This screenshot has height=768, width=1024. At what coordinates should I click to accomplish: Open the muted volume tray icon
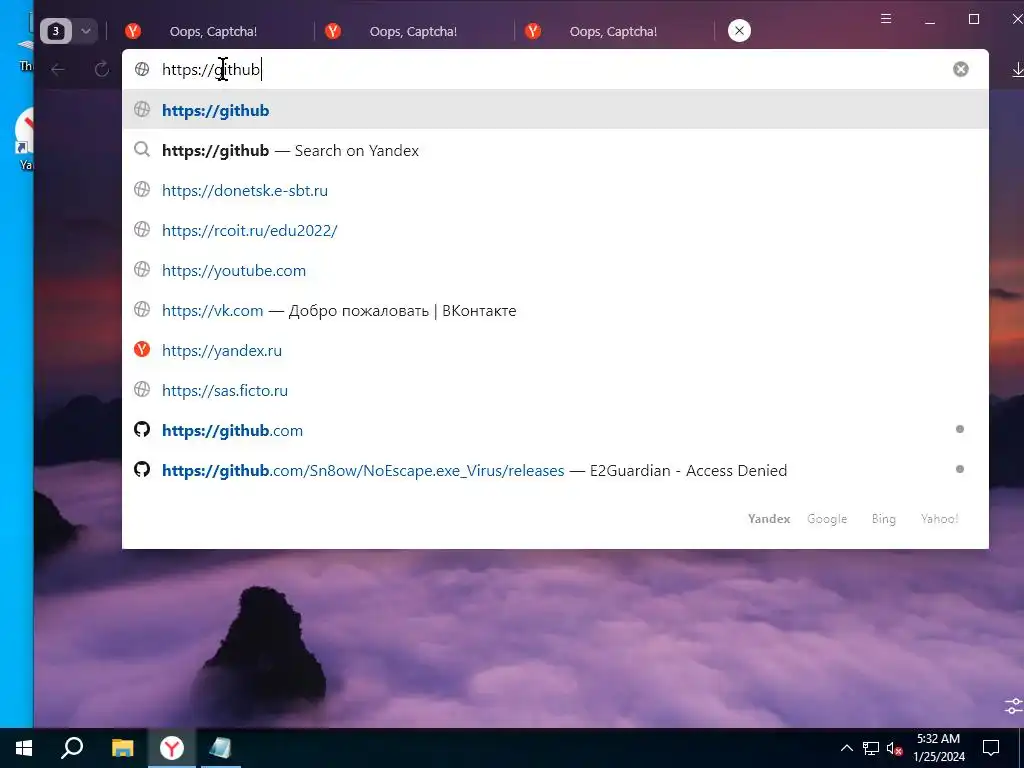[x=894, y=748]
